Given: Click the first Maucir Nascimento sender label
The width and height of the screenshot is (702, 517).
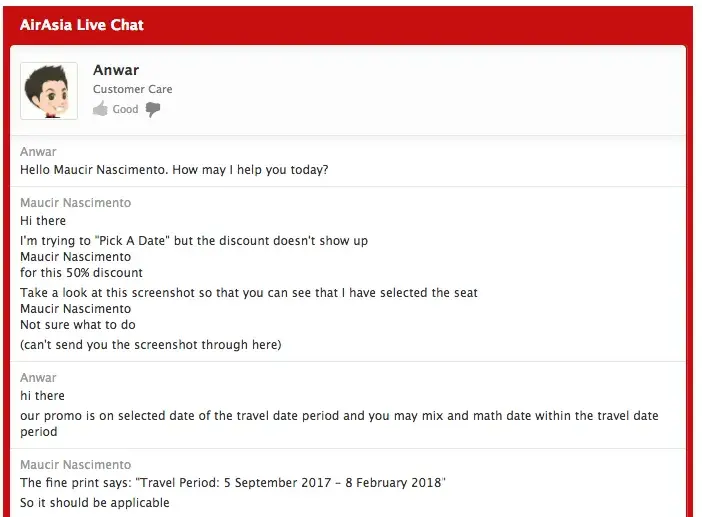Looking at the screenshot, I should click(75, 203).
